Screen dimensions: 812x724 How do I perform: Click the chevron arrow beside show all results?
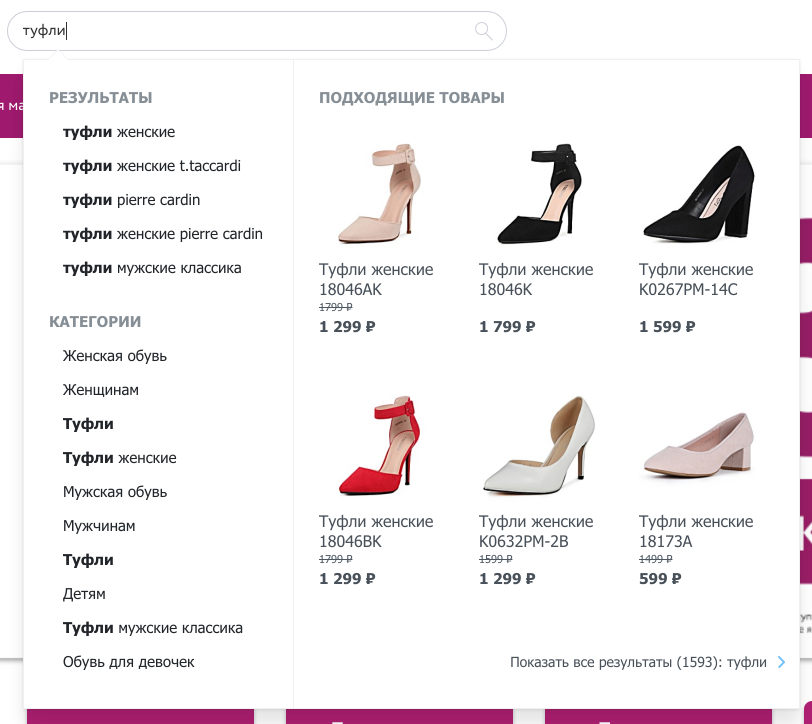781,662
